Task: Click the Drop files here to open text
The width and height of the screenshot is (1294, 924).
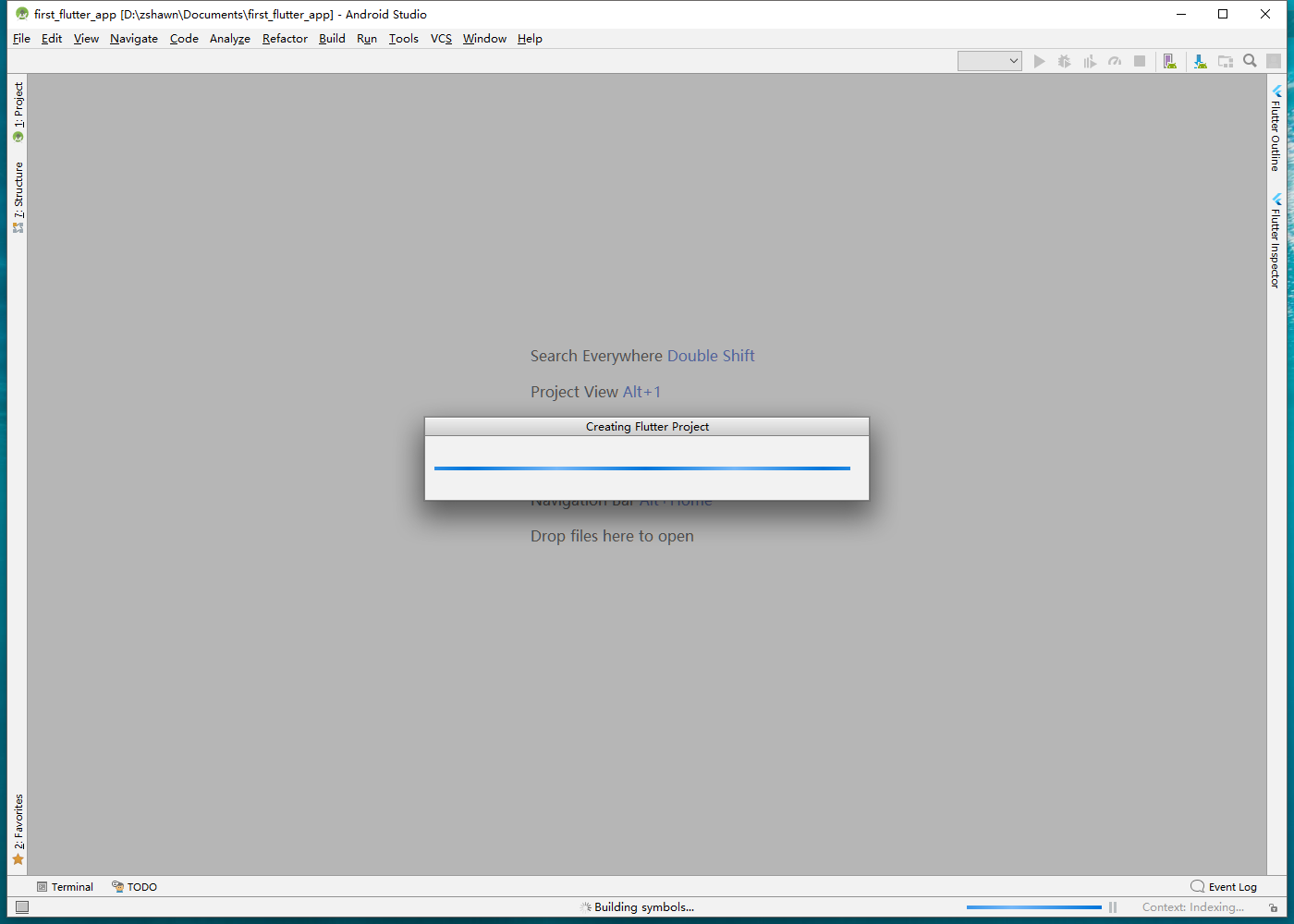Action: (x=612, y=536)
